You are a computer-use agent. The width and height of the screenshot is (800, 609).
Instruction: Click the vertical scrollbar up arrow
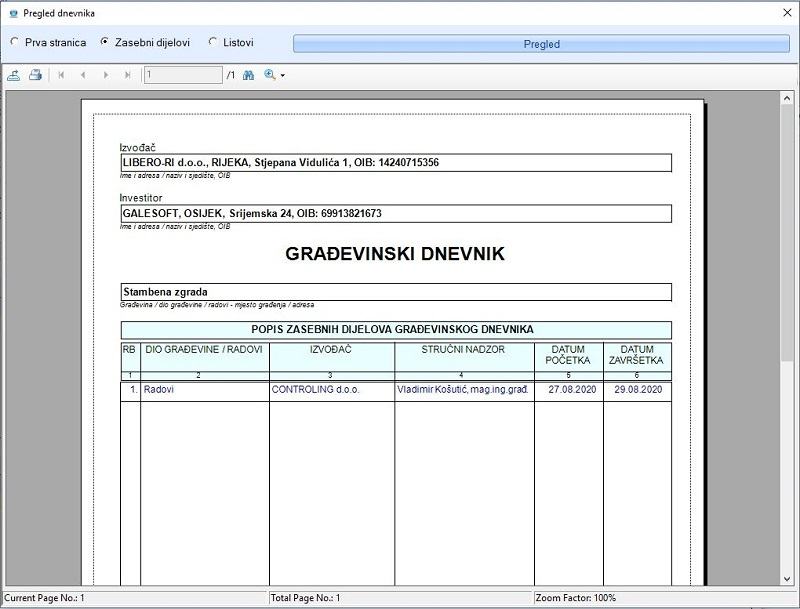coord(786,99)
